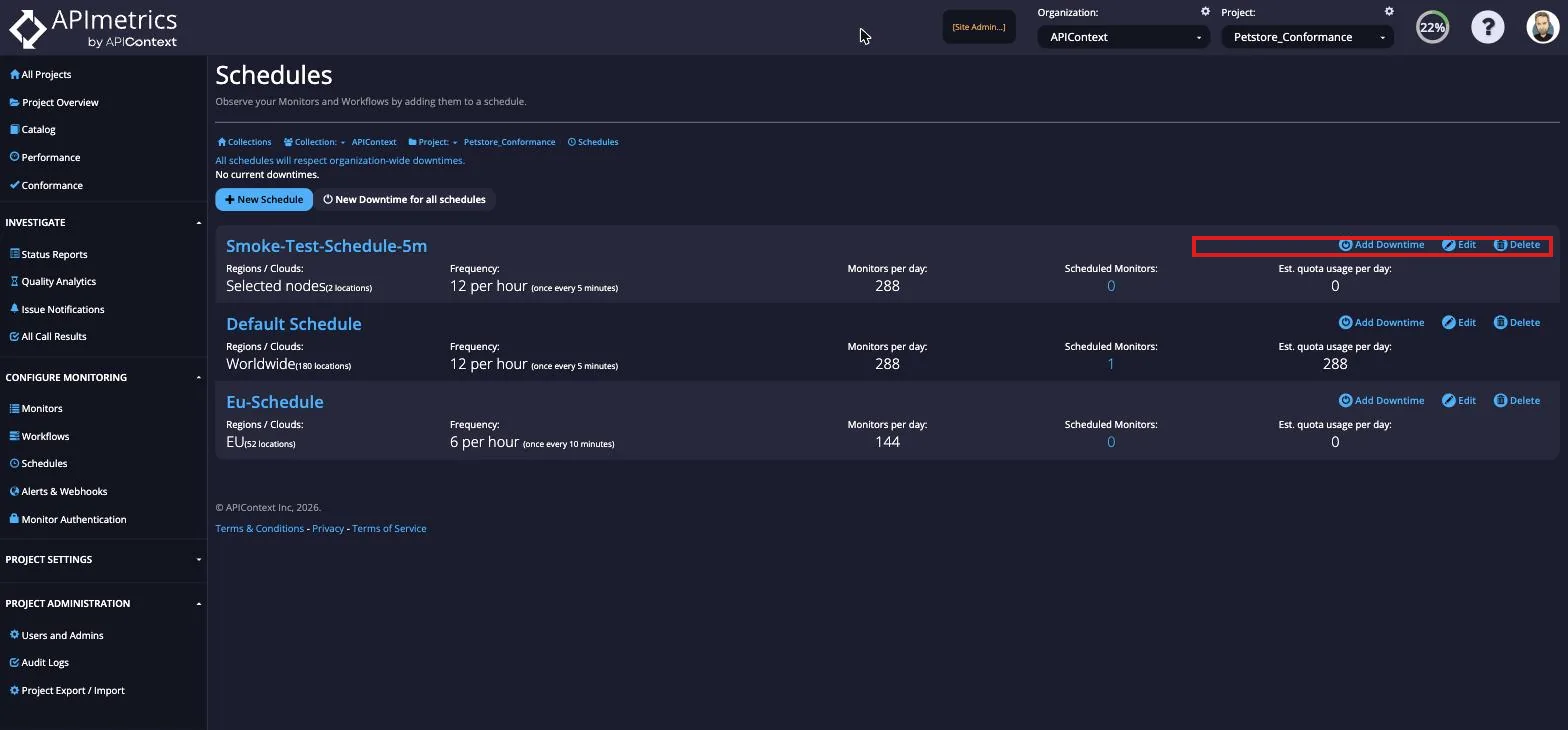Click the New Schedule button

[x=264, y=199]
